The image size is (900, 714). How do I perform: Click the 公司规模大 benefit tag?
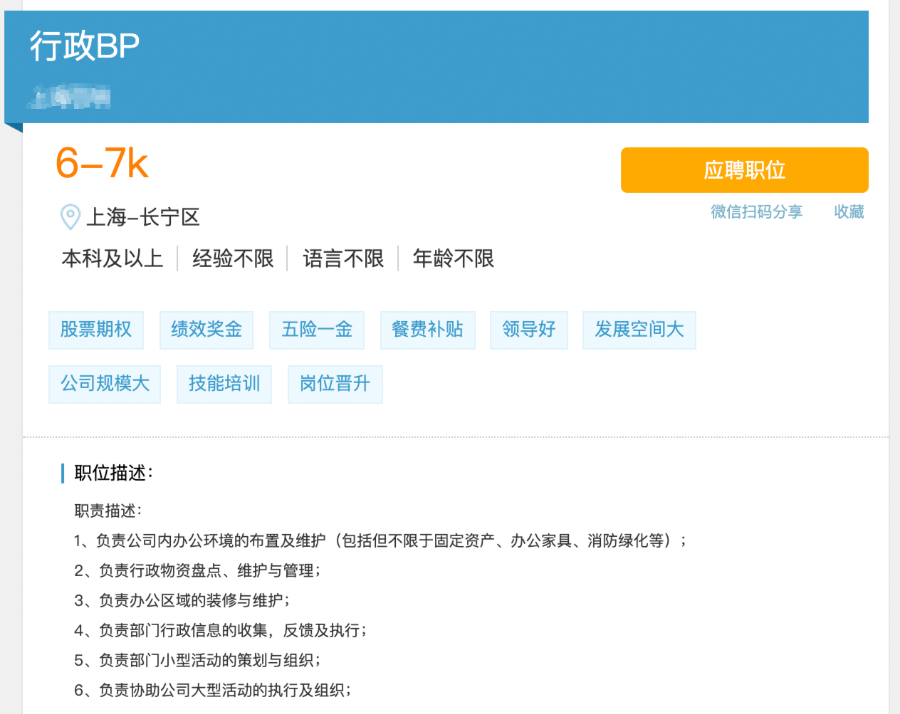pos(104,384)
